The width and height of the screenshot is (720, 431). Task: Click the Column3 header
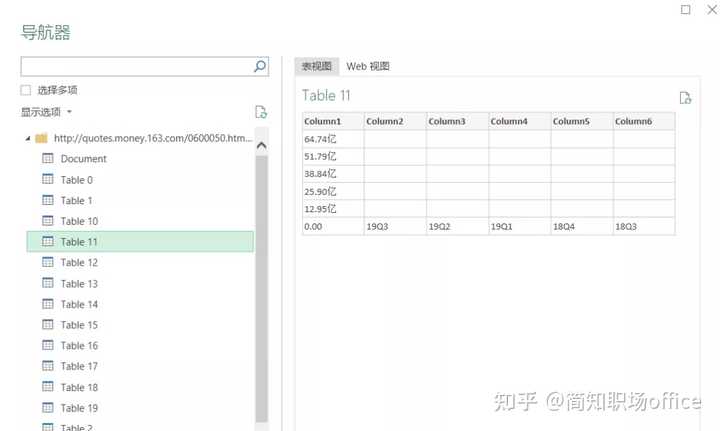pos(457,121)
